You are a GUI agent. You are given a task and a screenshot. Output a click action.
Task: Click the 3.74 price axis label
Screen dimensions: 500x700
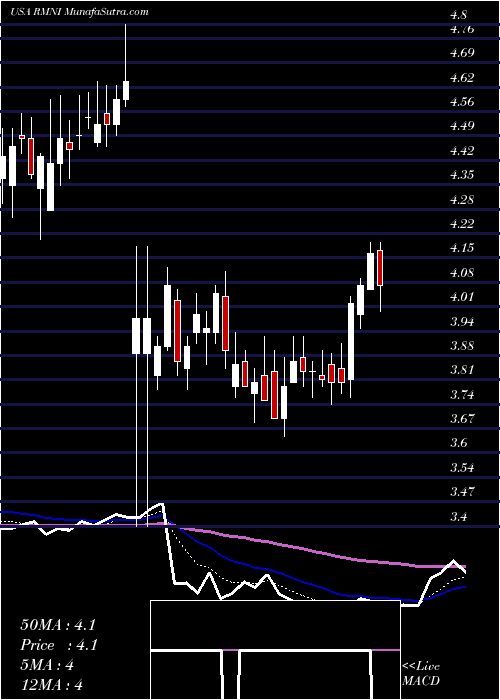pos(462,395)
